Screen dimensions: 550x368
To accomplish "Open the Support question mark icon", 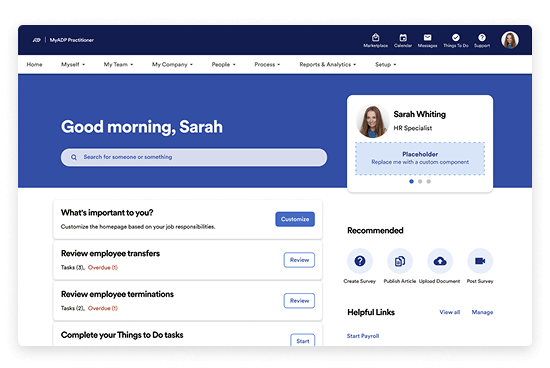I will [x=482, y=37].
